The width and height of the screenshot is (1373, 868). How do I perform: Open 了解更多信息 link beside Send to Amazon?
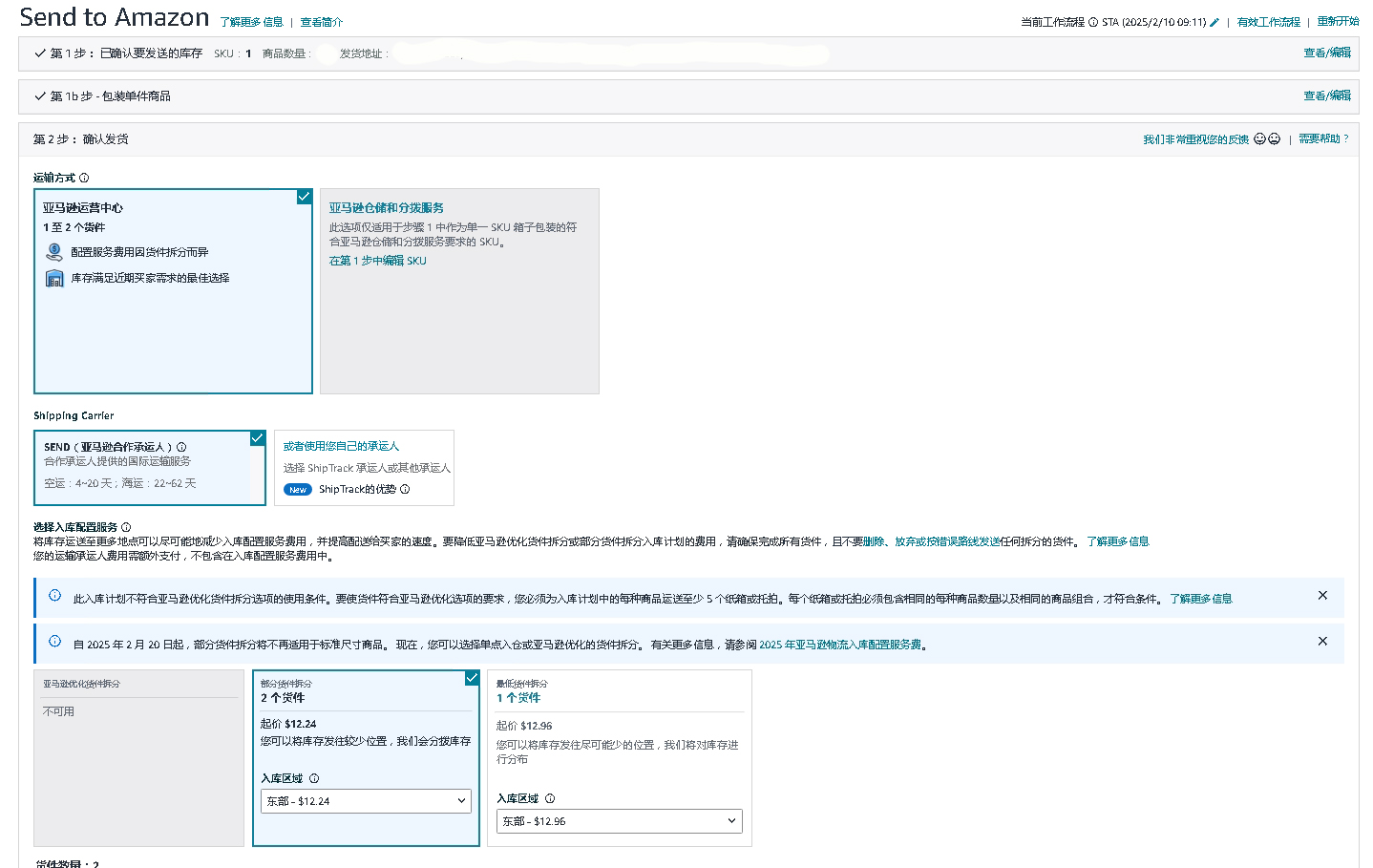pos(252,22)
